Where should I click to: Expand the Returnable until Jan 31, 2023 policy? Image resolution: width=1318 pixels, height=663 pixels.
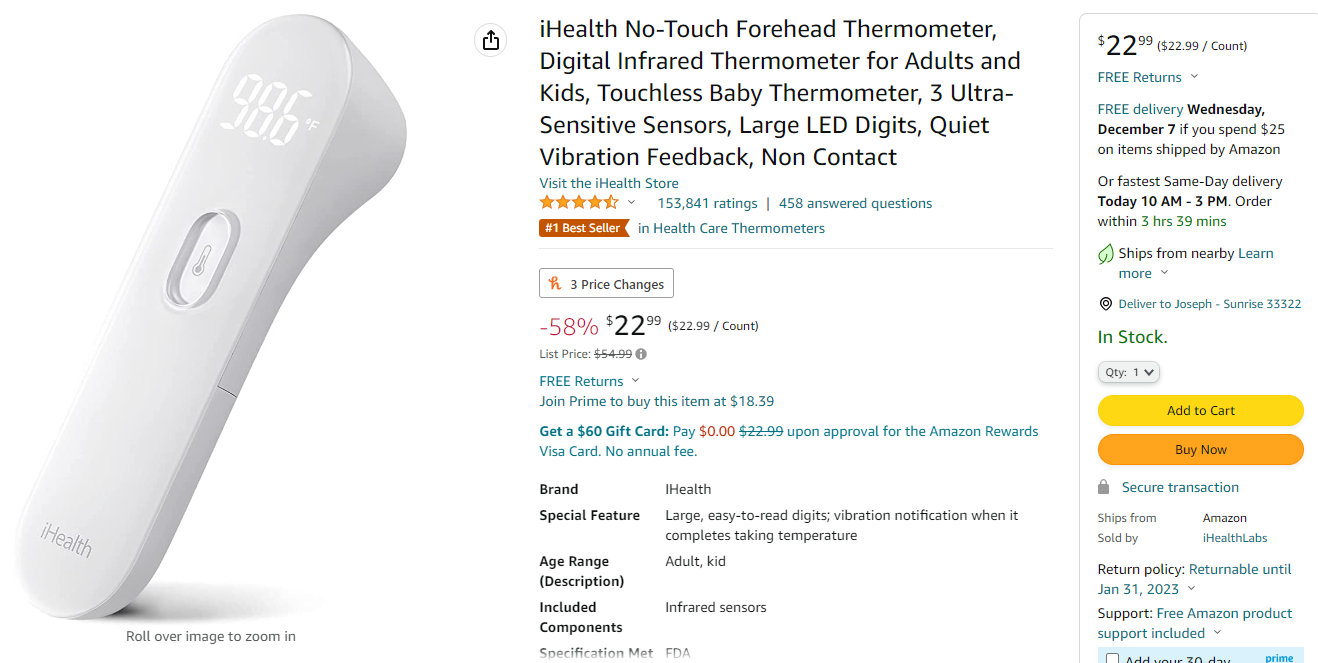[1190, 589]
